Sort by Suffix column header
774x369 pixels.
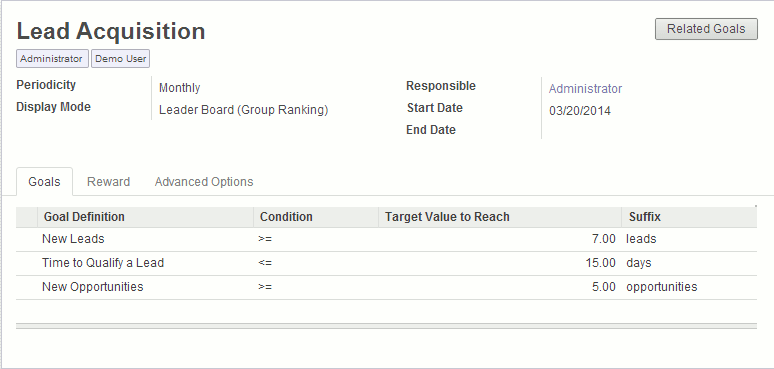[689, 217]
